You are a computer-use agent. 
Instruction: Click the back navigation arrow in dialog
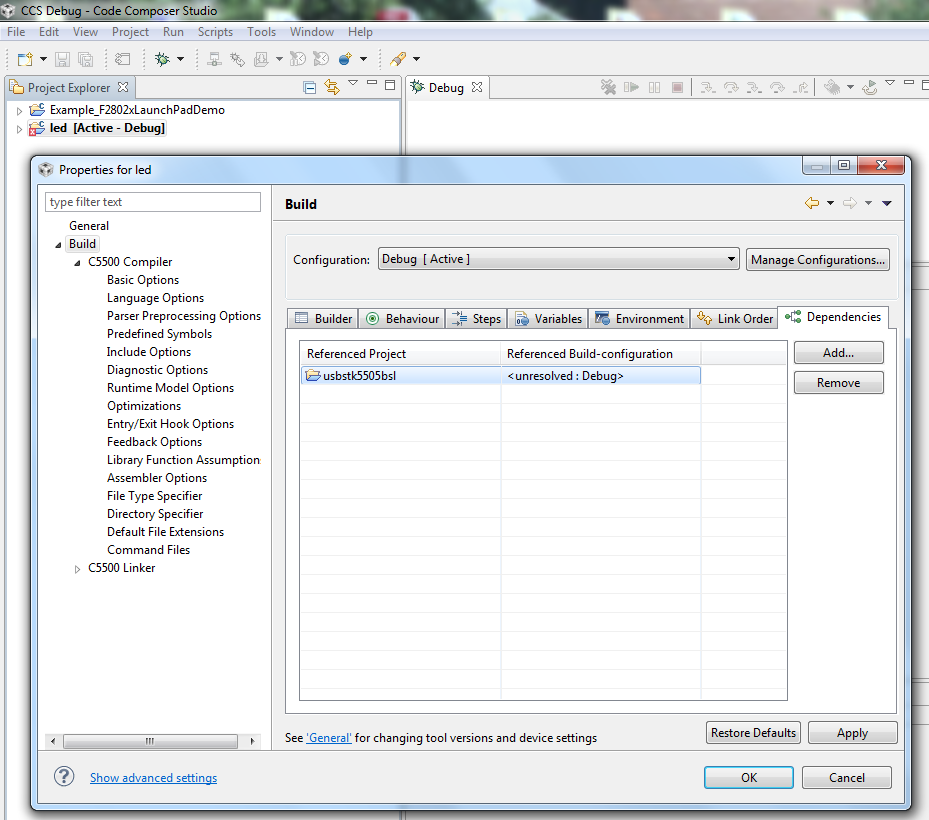[x=812, y=203]
